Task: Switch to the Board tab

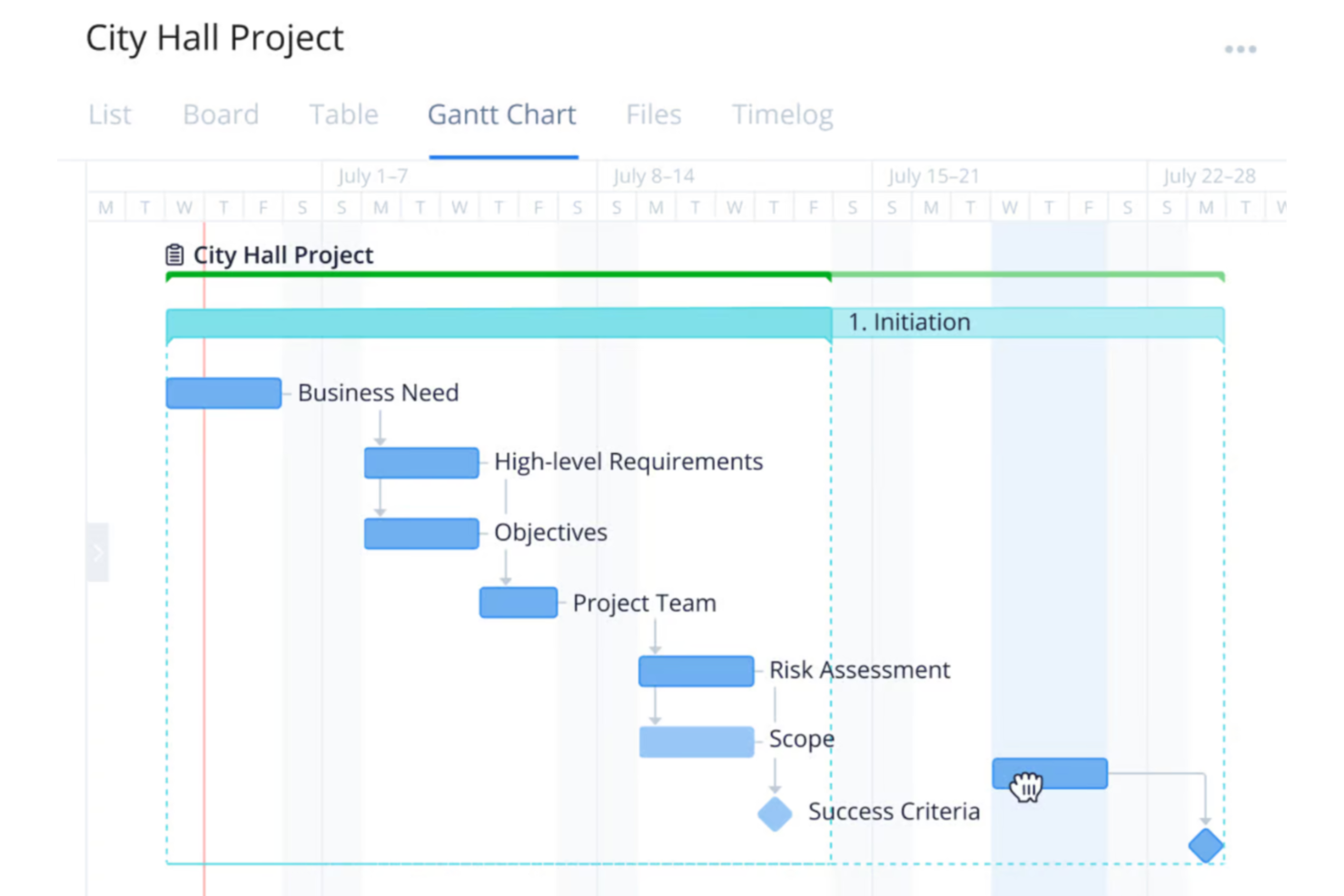Action: click(220, 115)
